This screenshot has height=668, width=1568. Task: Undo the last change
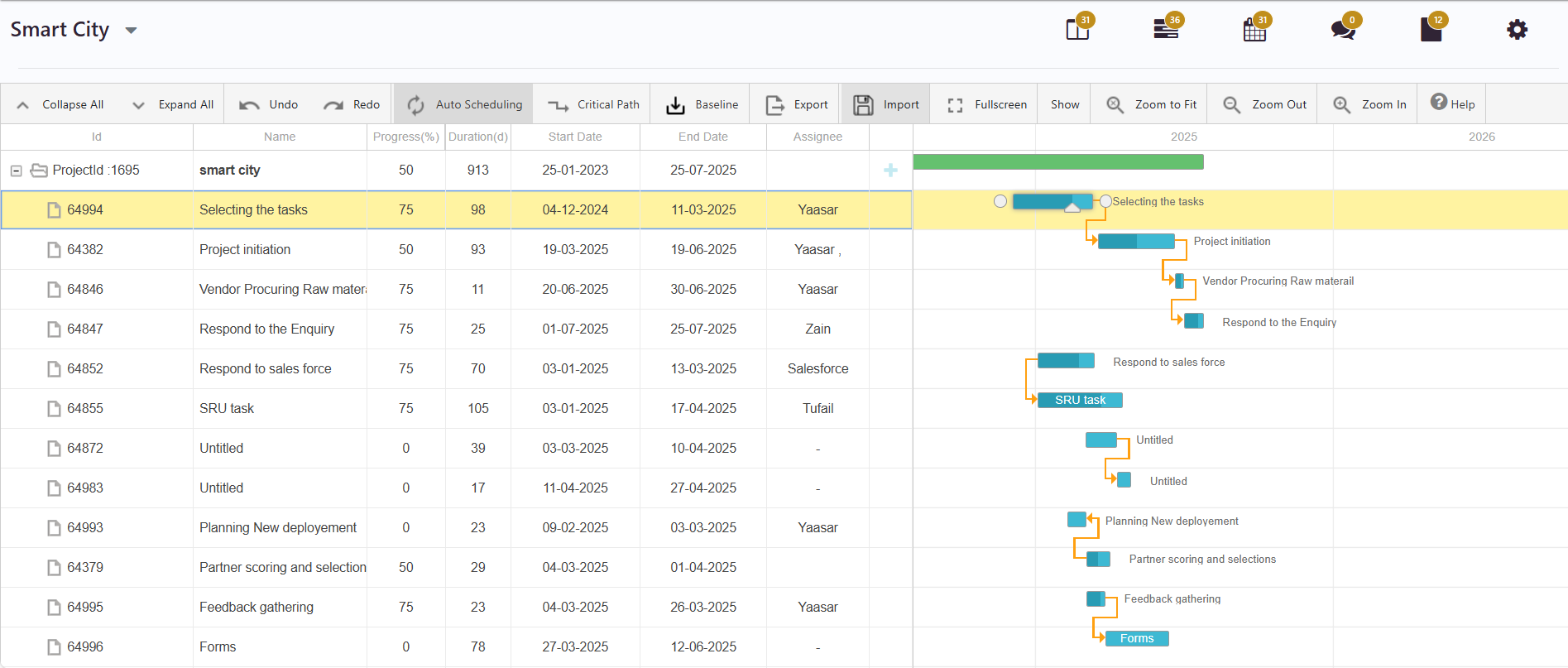point(268,104)
